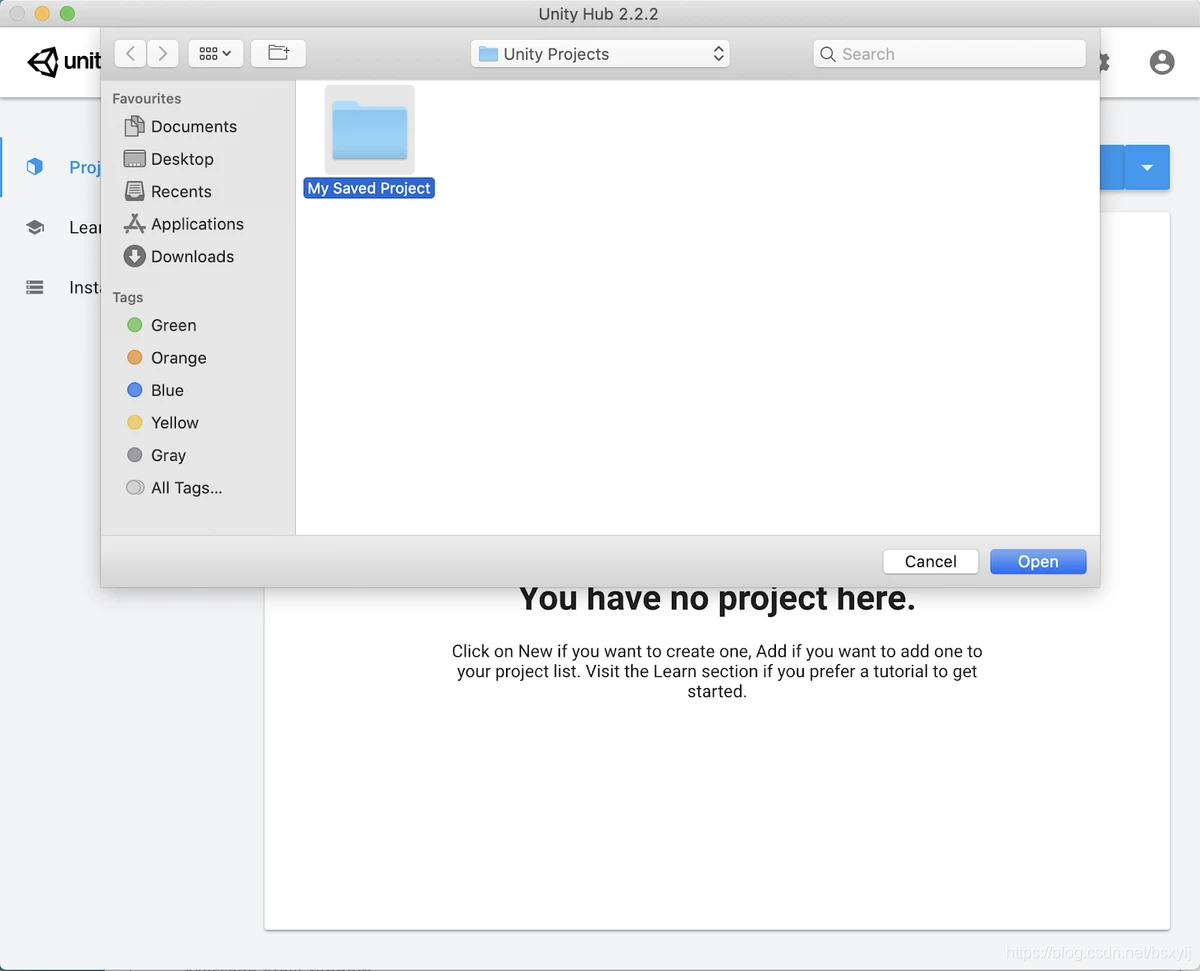
Task: Click the Desktop sidebar icon
Action: 134,159
